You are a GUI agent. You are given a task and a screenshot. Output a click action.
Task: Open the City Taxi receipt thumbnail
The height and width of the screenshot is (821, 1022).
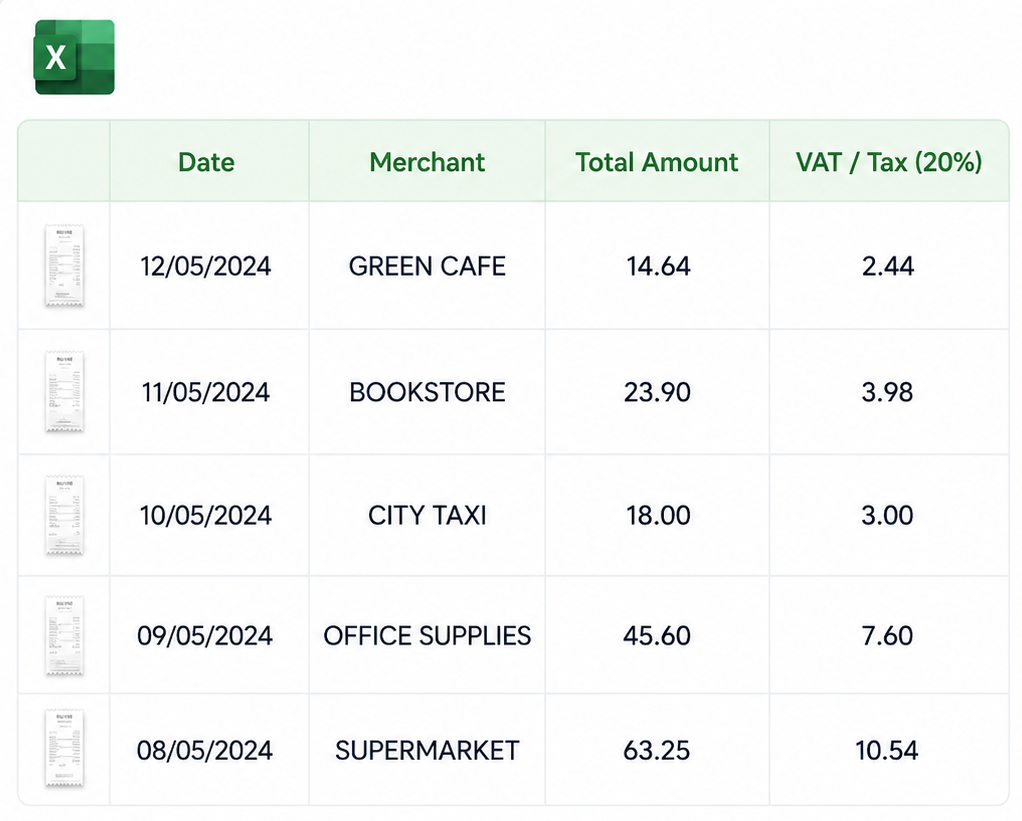click(x=65, y=515)
